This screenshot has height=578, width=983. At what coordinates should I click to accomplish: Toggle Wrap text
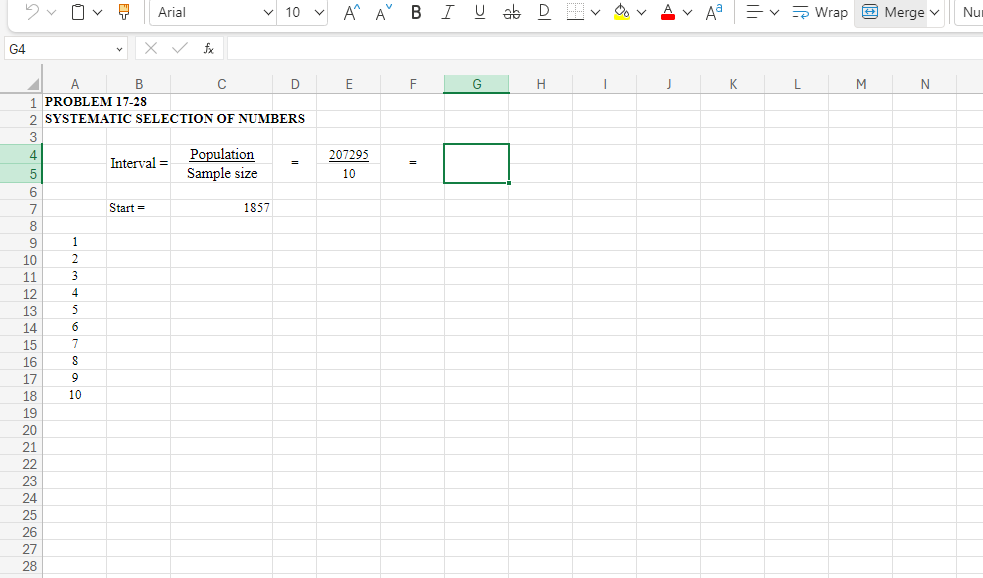point(819,12)
